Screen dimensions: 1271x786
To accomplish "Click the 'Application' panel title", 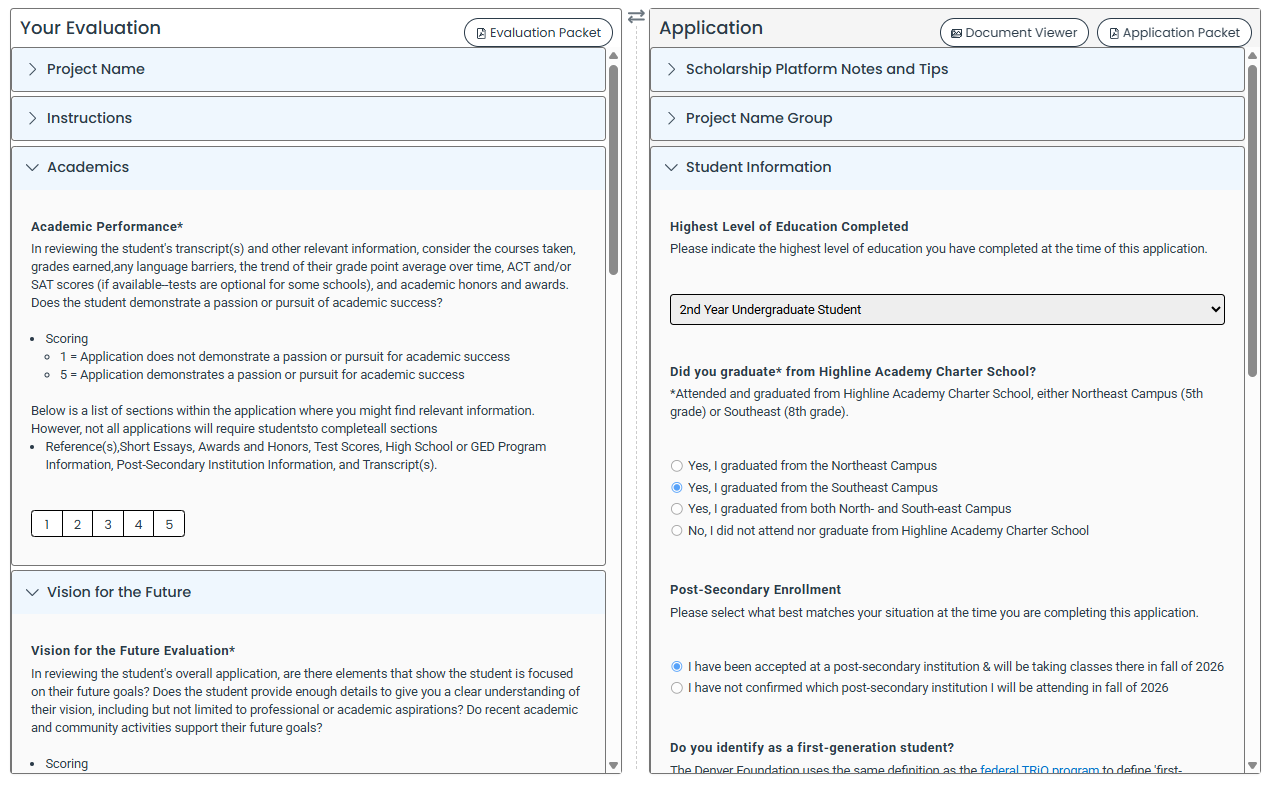I will (x=711, y=28).
